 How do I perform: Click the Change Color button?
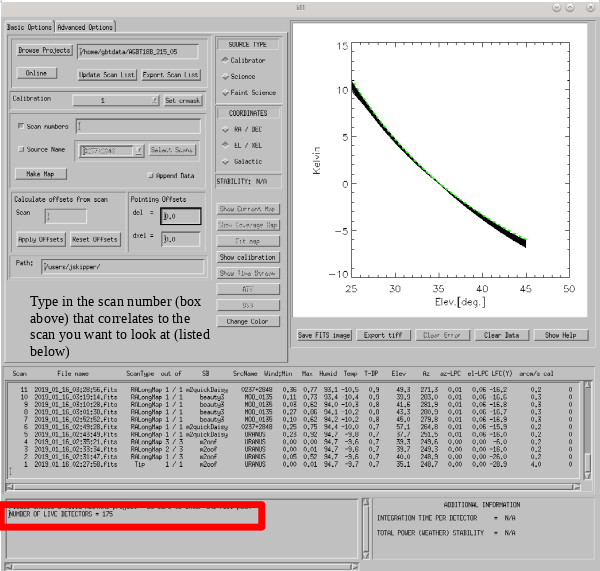coord(248,321)
